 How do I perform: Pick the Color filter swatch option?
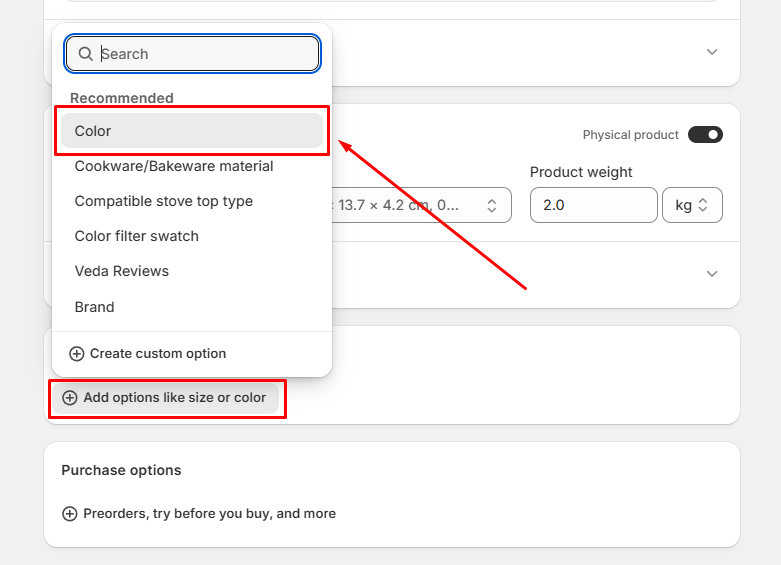(137, 236)
